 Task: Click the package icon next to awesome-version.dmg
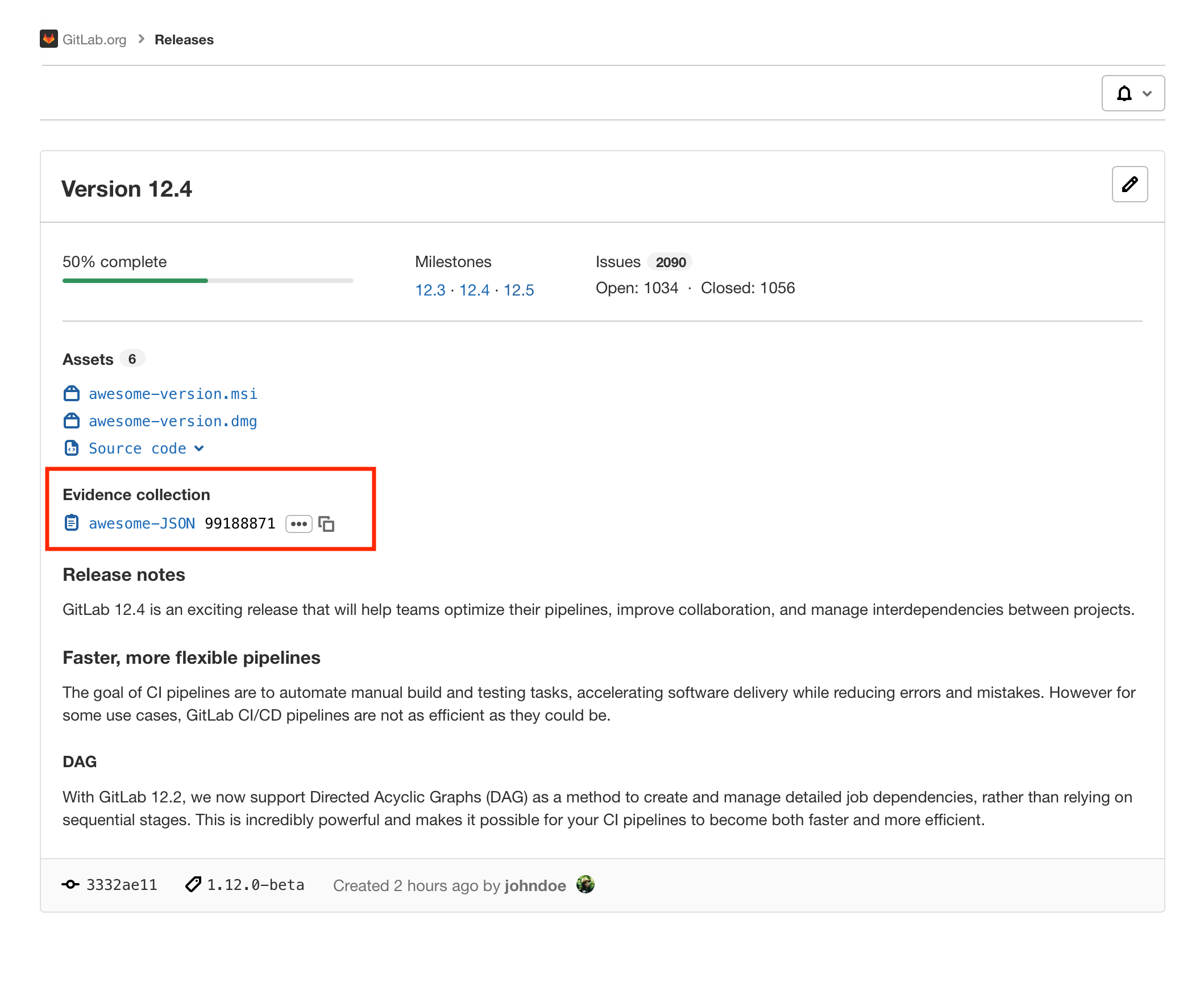click(71, 421)
